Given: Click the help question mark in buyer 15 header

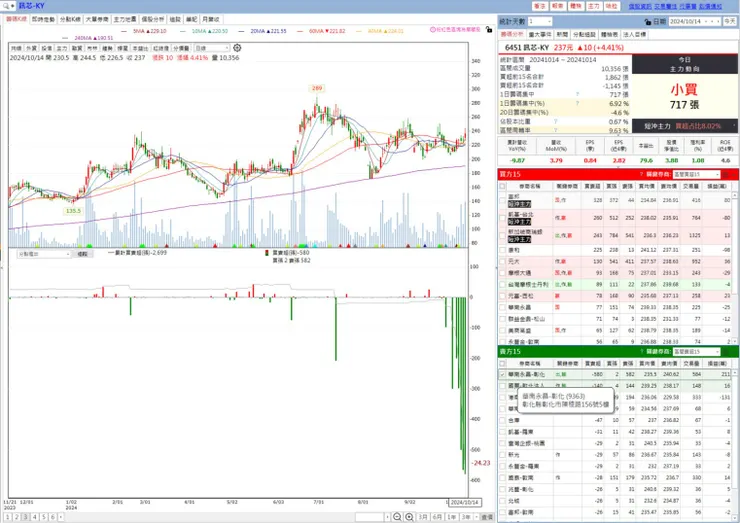Looking at the screenshot, I should coord(641,174).
